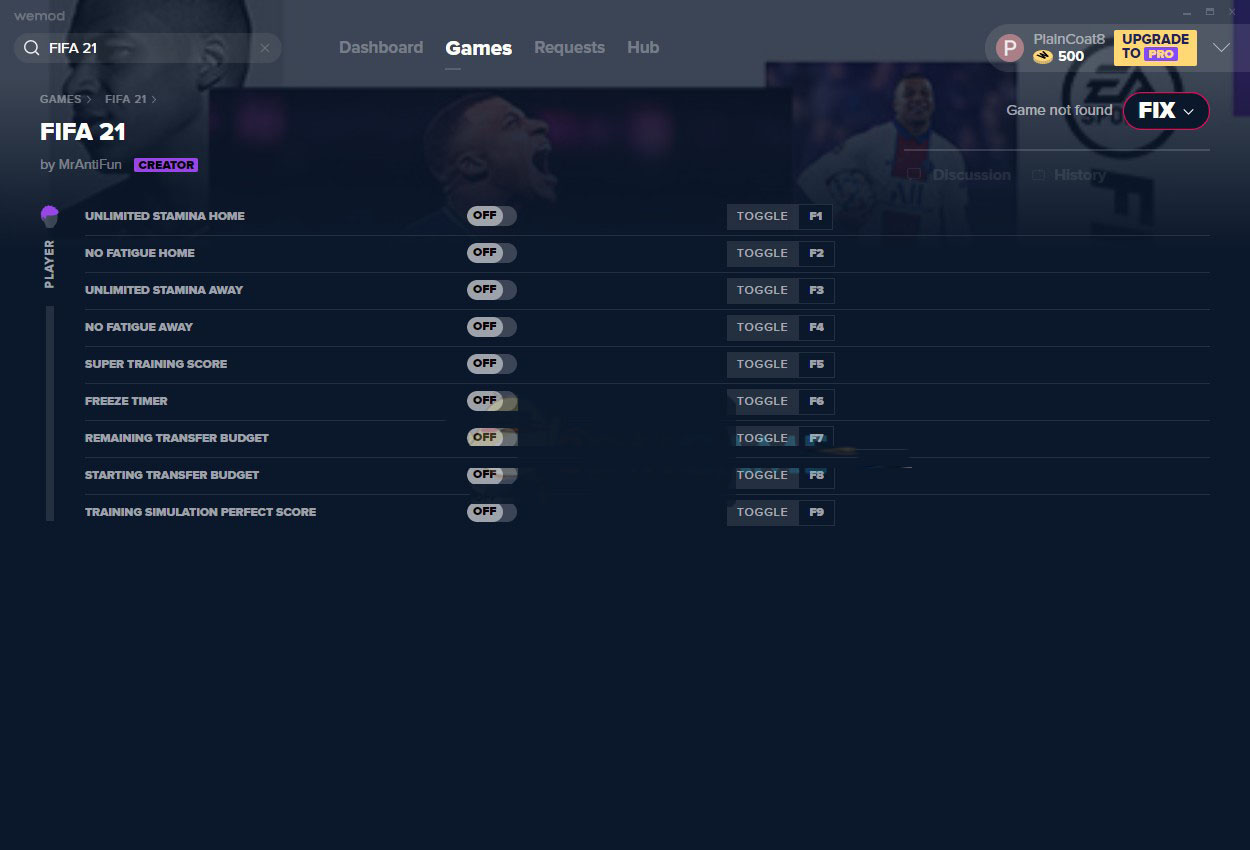Screen dimensions: 1250x850
Task: Change the F4 hotkey binding
Action: [x=816, y=327]
